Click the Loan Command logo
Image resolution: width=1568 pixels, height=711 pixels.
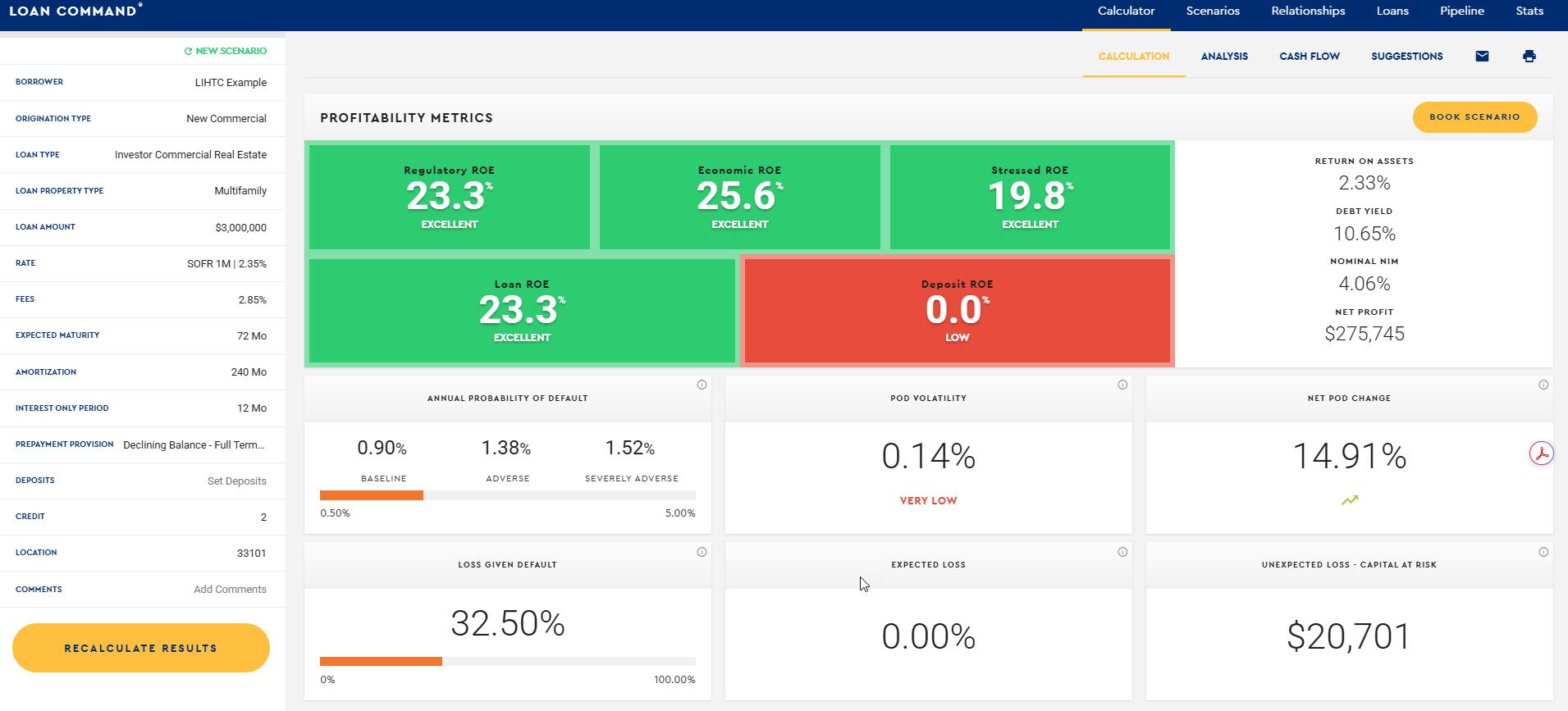coord(75,11)
